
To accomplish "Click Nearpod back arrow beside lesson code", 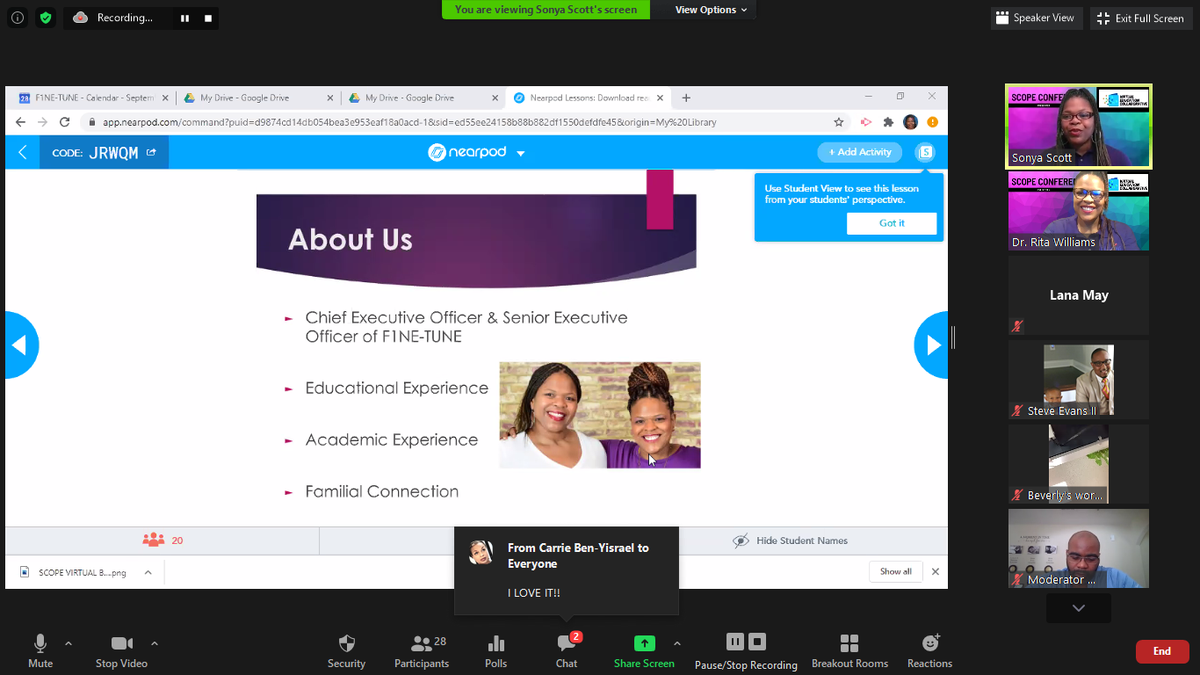I will (23, 152).
